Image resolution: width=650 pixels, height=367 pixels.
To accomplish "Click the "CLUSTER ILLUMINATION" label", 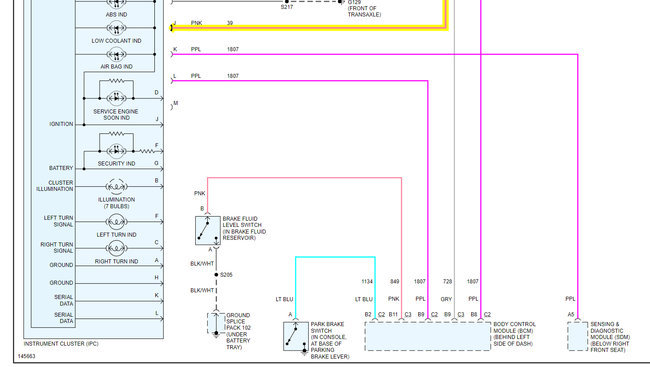I will pyautogui.click(x=55, y=186).
